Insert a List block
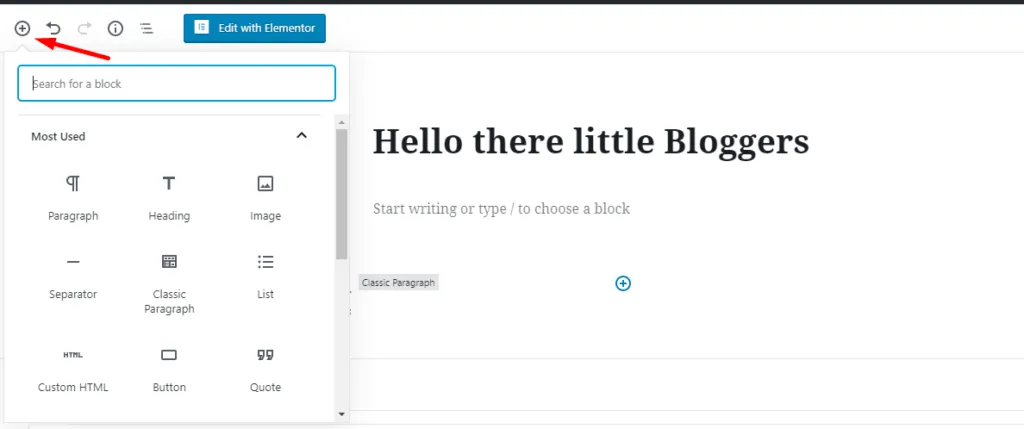The width and height of the screenshot is (1024, 429). pos(265,275)
